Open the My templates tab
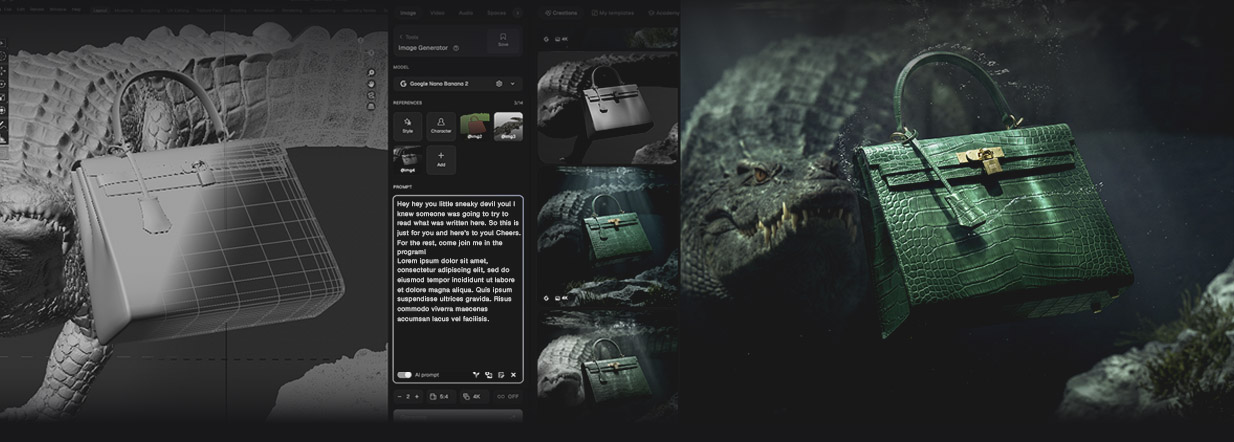 pyautogui.click(x=614, y=13)
